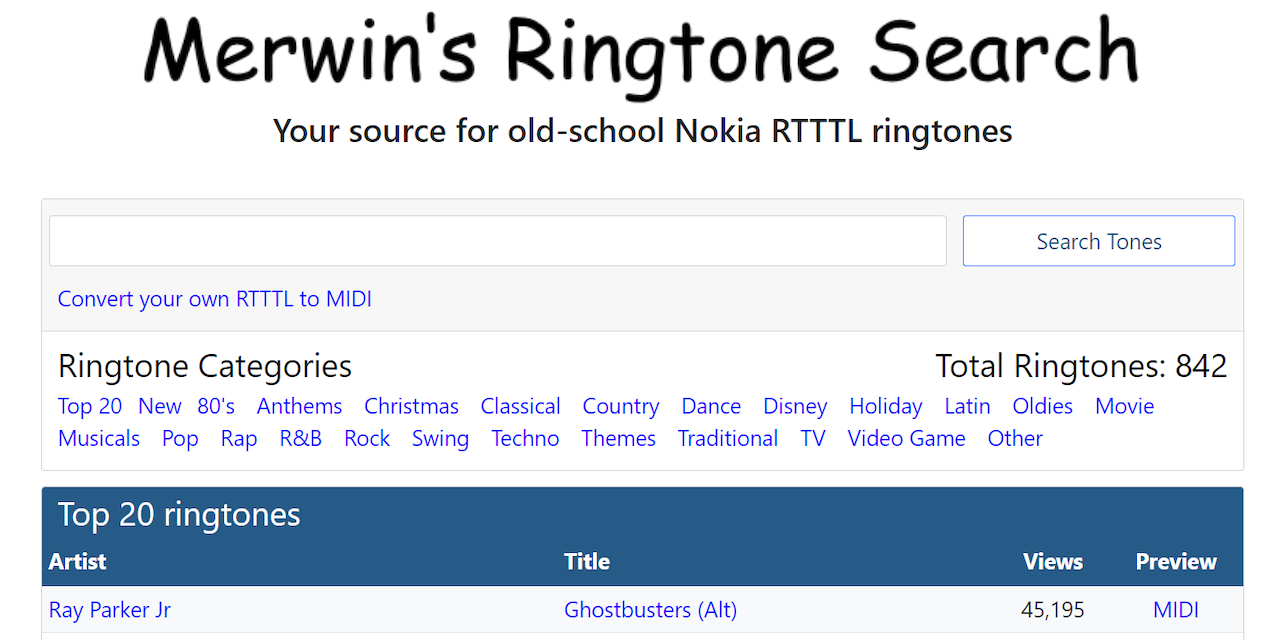The image size is (1280, 640).
Task: Select the Oldies category
Action: pos(1042,406)
